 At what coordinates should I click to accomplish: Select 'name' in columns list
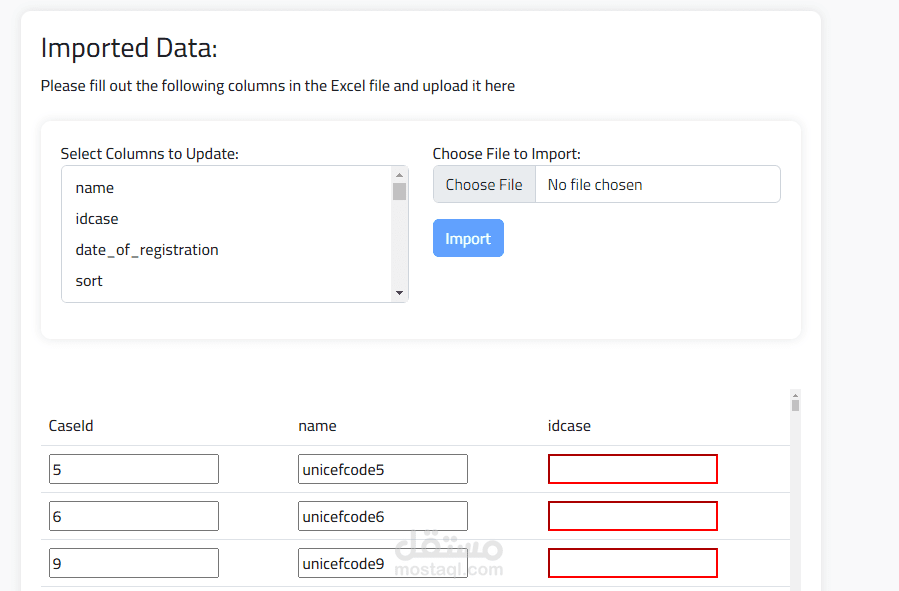coord(95,188)
